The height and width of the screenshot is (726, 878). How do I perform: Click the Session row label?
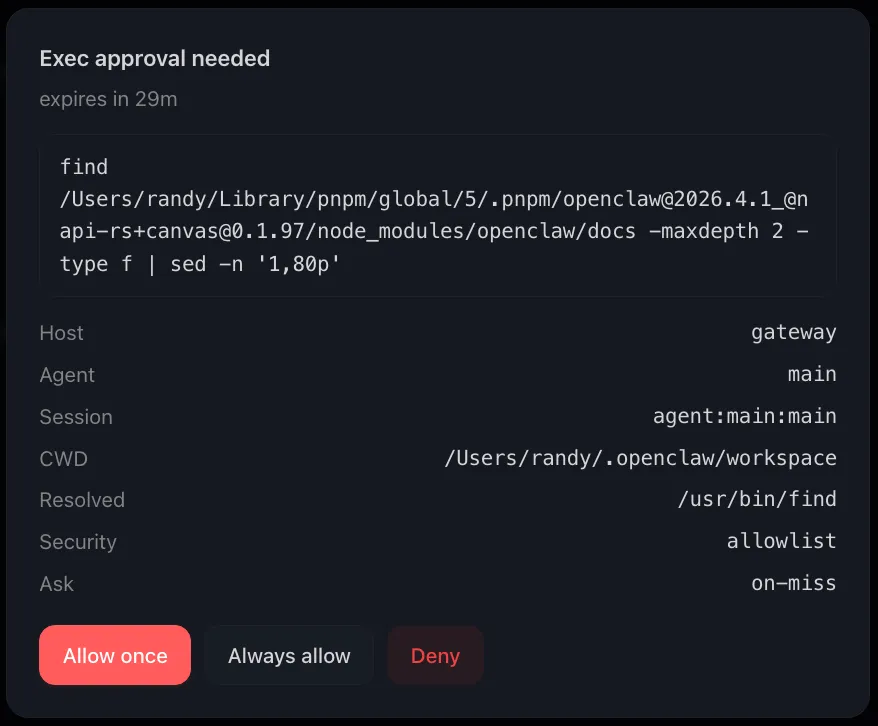[76, 417]
